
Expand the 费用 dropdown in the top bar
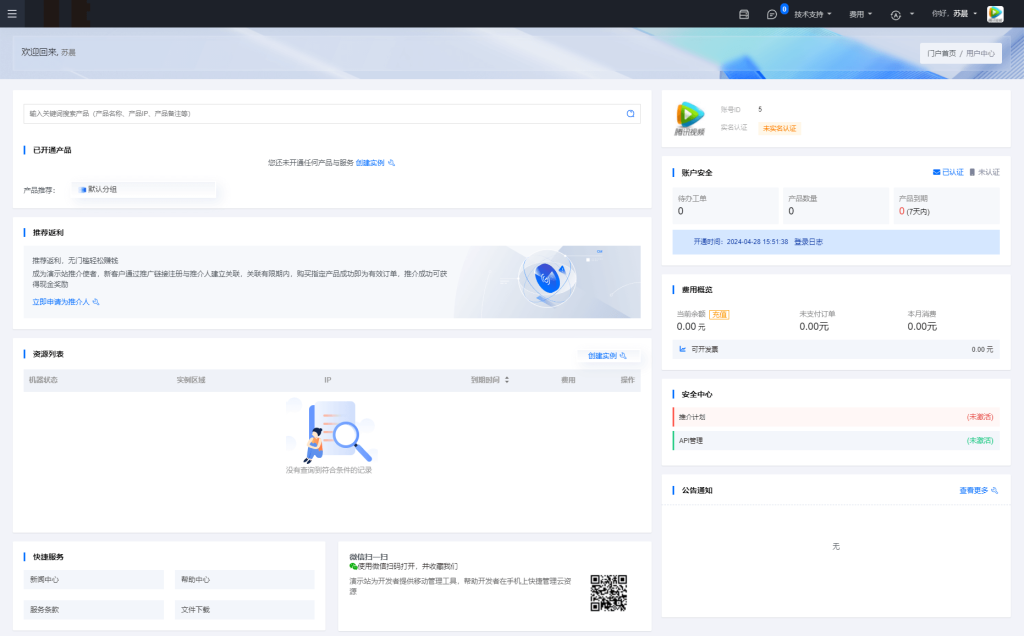pyautogui.click(x=858, y=14)
